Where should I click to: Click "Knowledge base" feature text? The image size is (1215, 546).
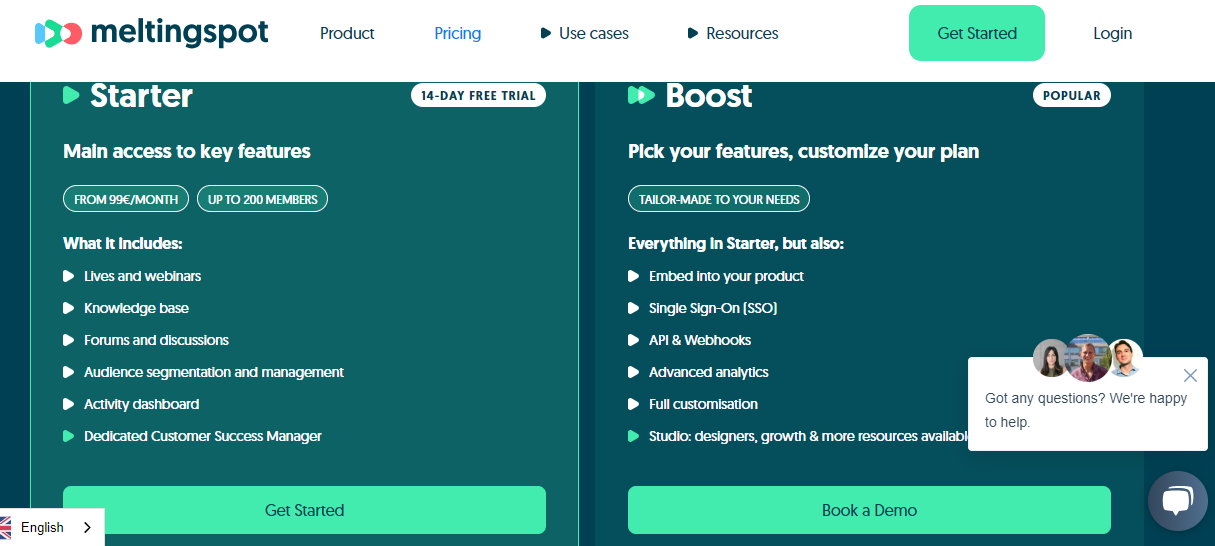pyautogui.click(x=136, y=308)
